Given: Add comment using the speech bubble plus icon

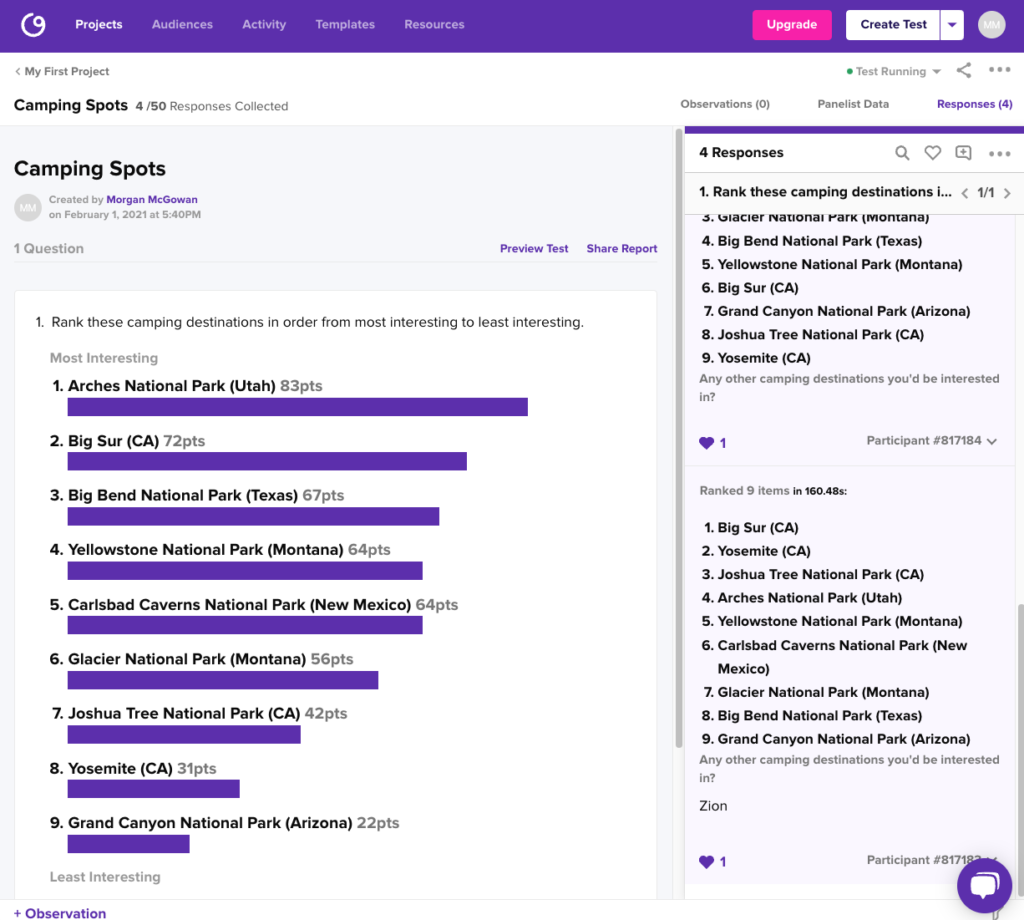Looking at the screenshot, I should [x=963, y=153].
